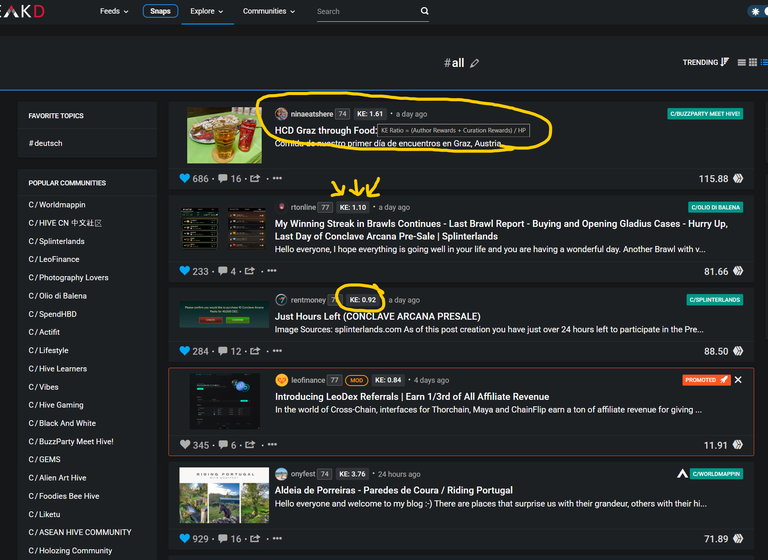The image size is (768, 560).
Task: Open comments on leofinance post (6)
Action: pyautogui.click(x=223, y=444)
